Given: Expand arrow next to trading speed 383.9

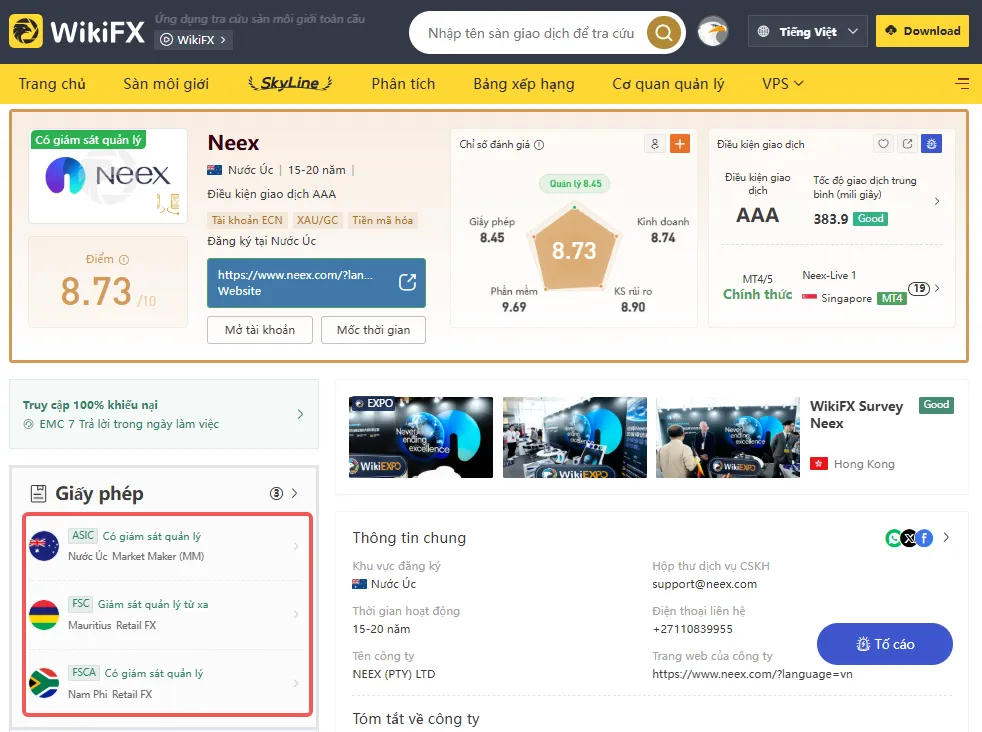Looking at the screenshot, I should (937, 201).
